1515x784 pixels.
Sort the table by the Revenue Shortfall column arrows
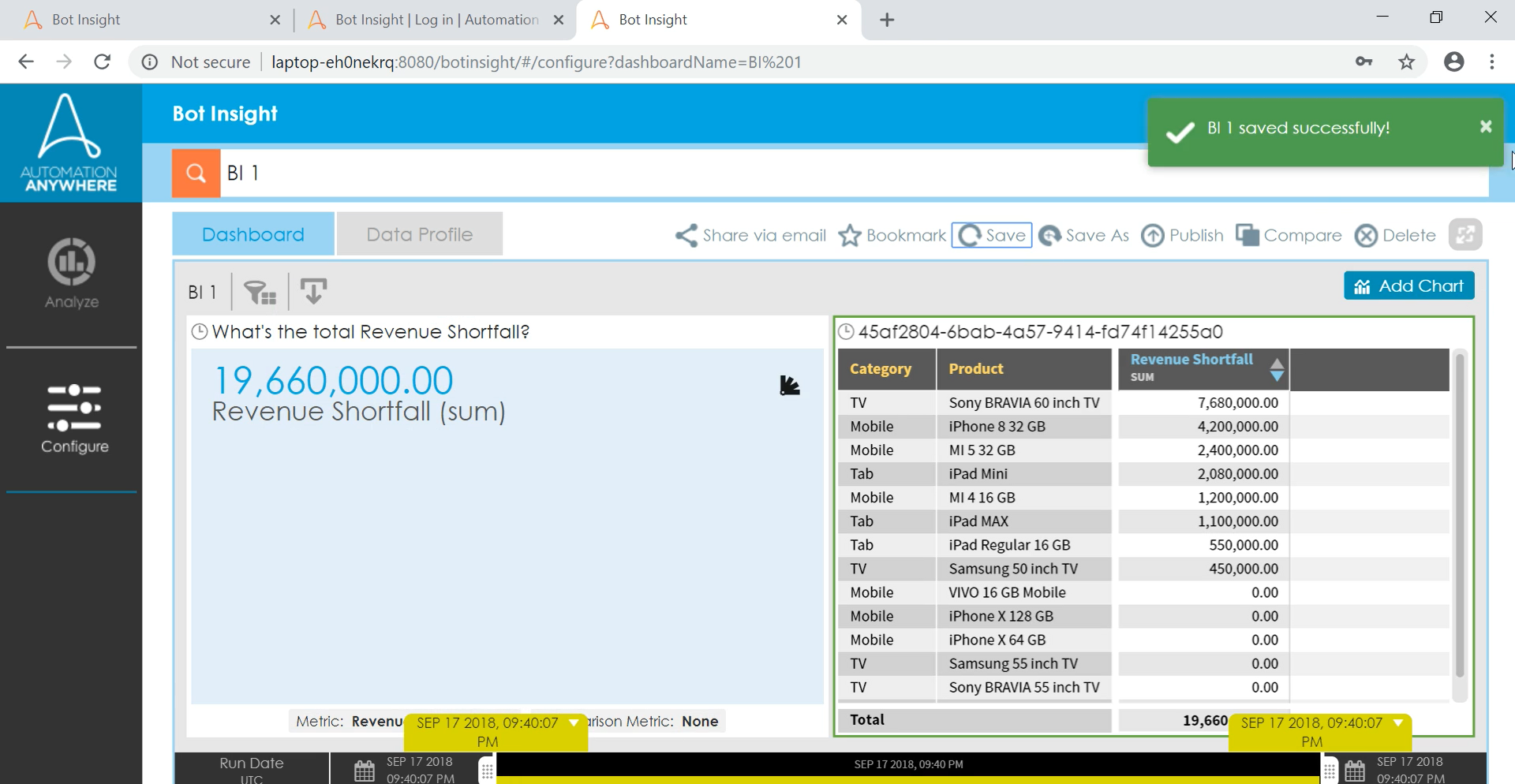pos(1277,369)
